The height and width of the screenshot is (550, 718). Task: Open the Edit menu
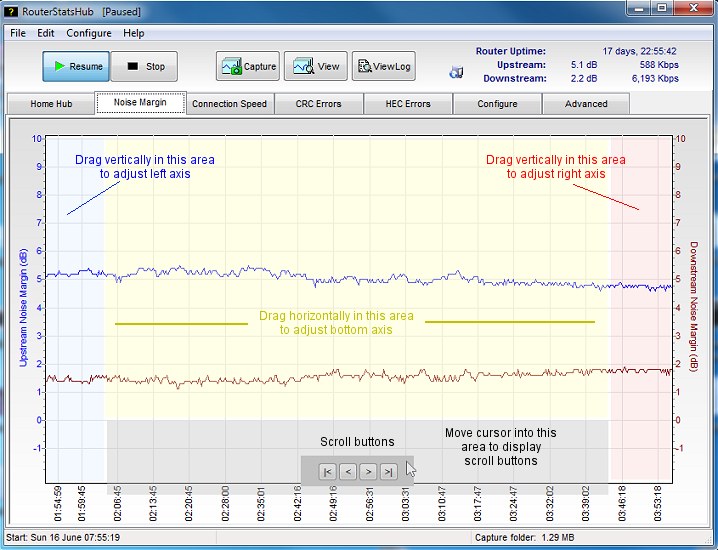(x=46, y=33)
